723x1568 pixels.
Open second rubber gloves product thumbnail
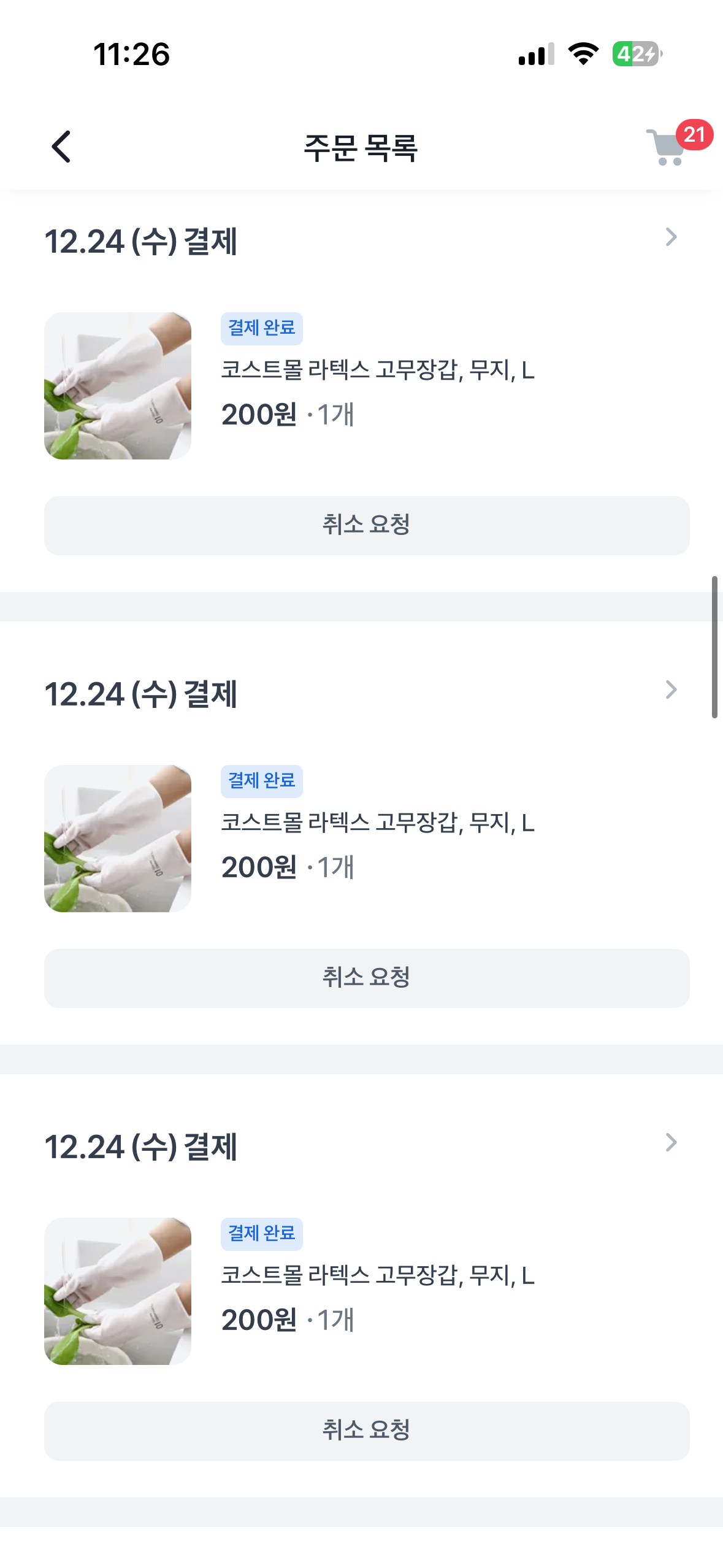click(118, 839)
